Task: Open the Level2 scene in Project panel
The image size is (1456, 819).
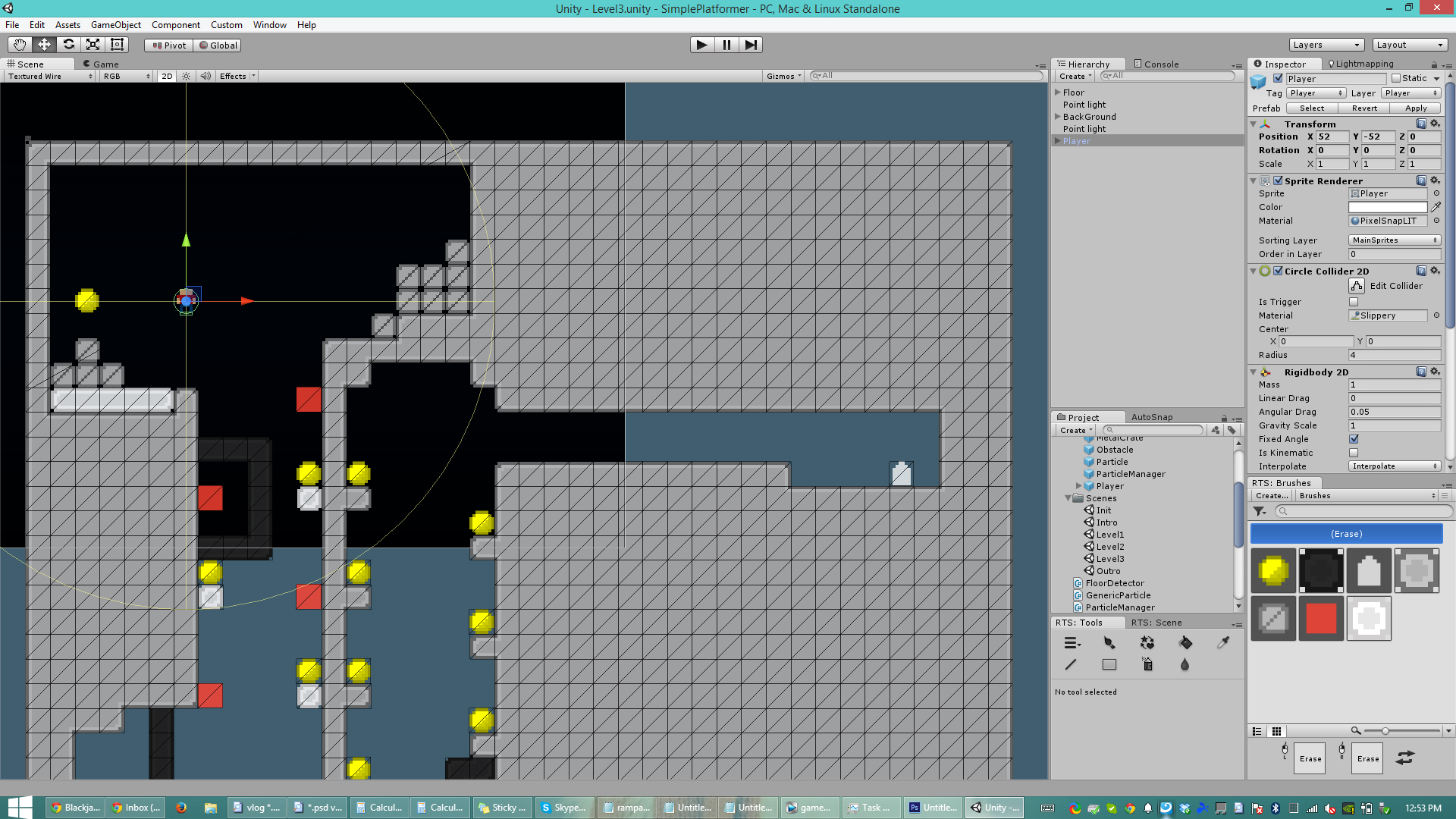Action: point(1109,546)
